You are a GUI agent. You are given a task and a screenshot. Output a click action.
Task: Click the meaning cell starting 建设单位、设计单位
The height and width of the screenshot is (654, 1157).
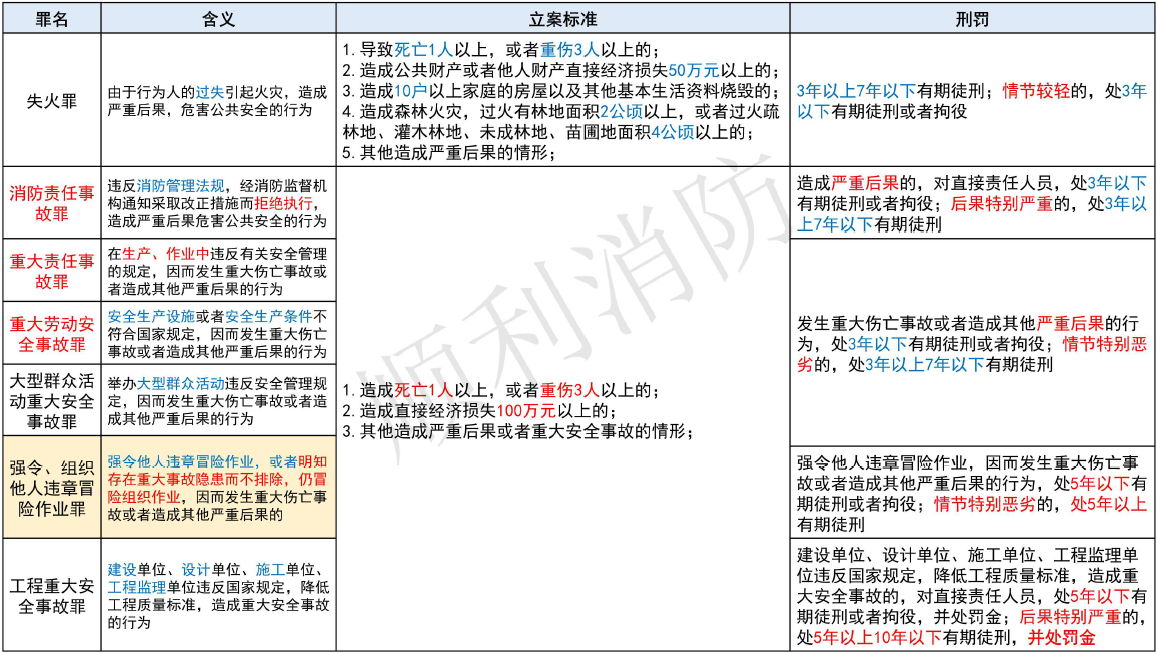pyautogui.click(x=218, y=595)
